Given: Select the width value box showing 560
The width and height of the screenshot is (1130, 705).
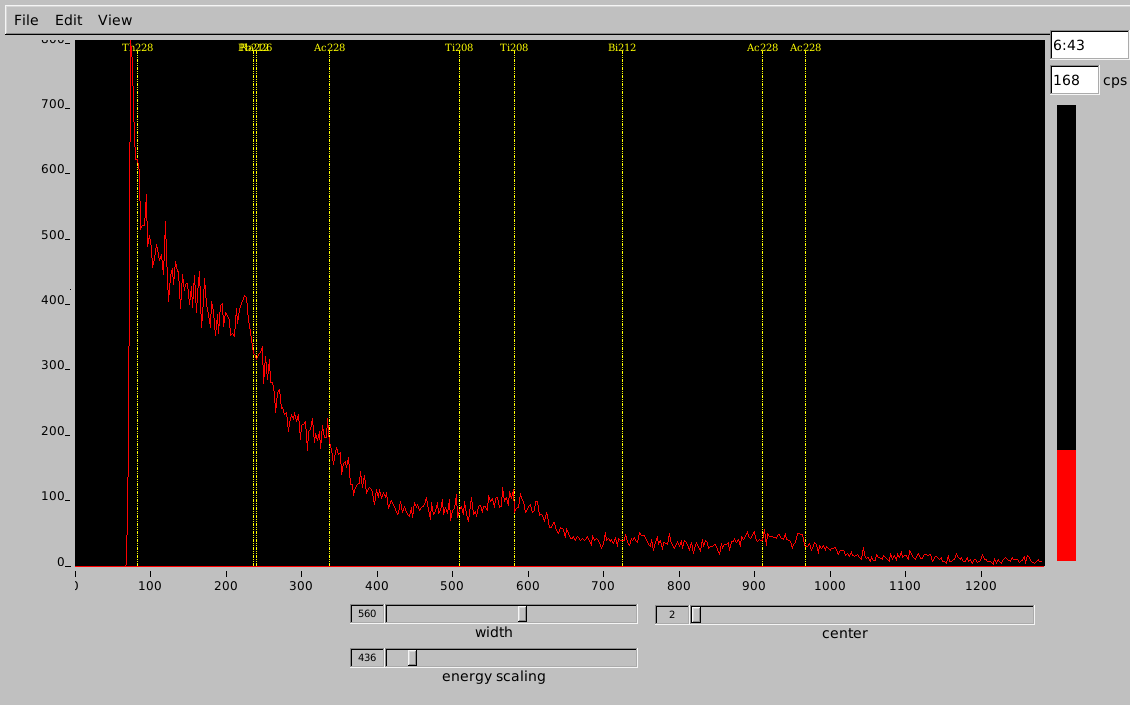Looking at the screenshot, I should coord(367,614).
